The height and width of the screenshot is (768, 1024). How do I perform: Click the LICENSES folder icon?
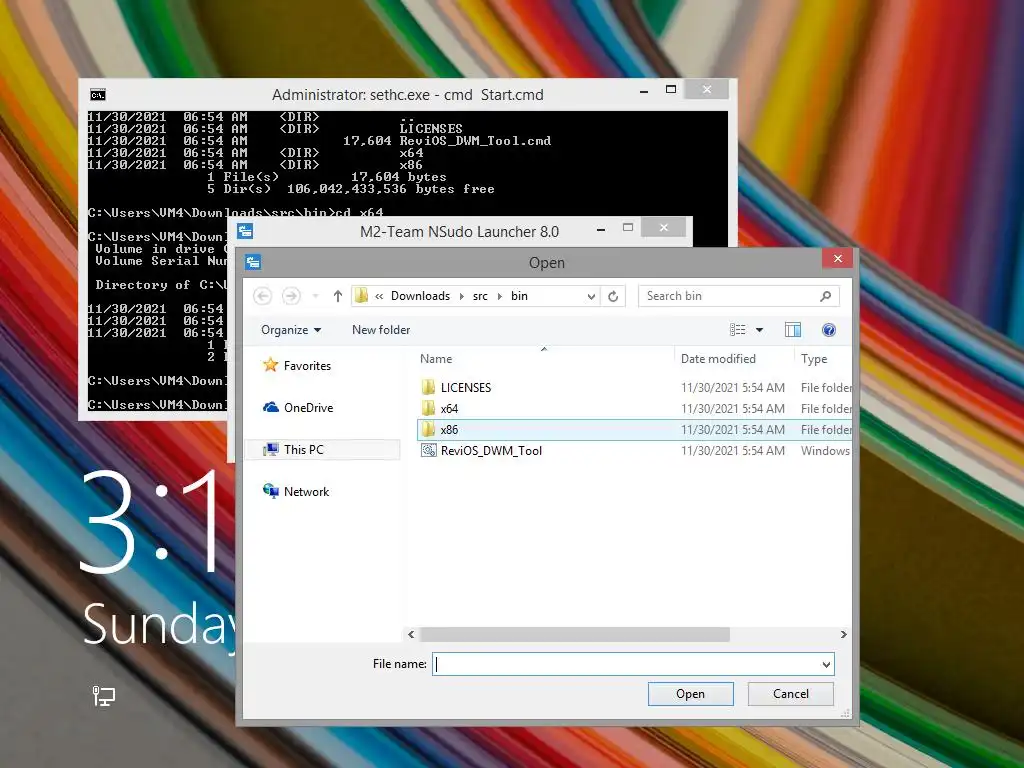428,387
